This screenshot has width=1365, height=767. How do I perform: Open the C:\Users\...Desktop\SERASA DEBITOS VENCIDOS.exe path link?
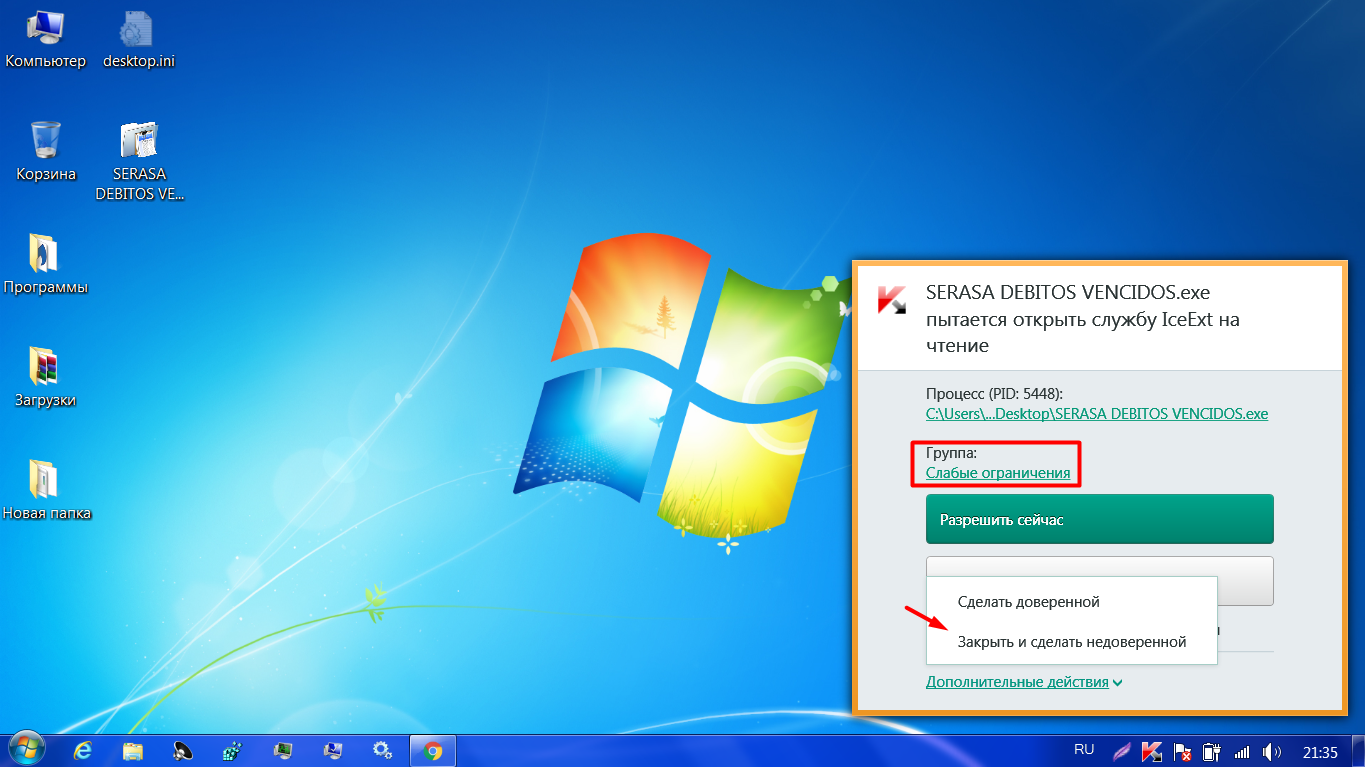[1097, 413]
